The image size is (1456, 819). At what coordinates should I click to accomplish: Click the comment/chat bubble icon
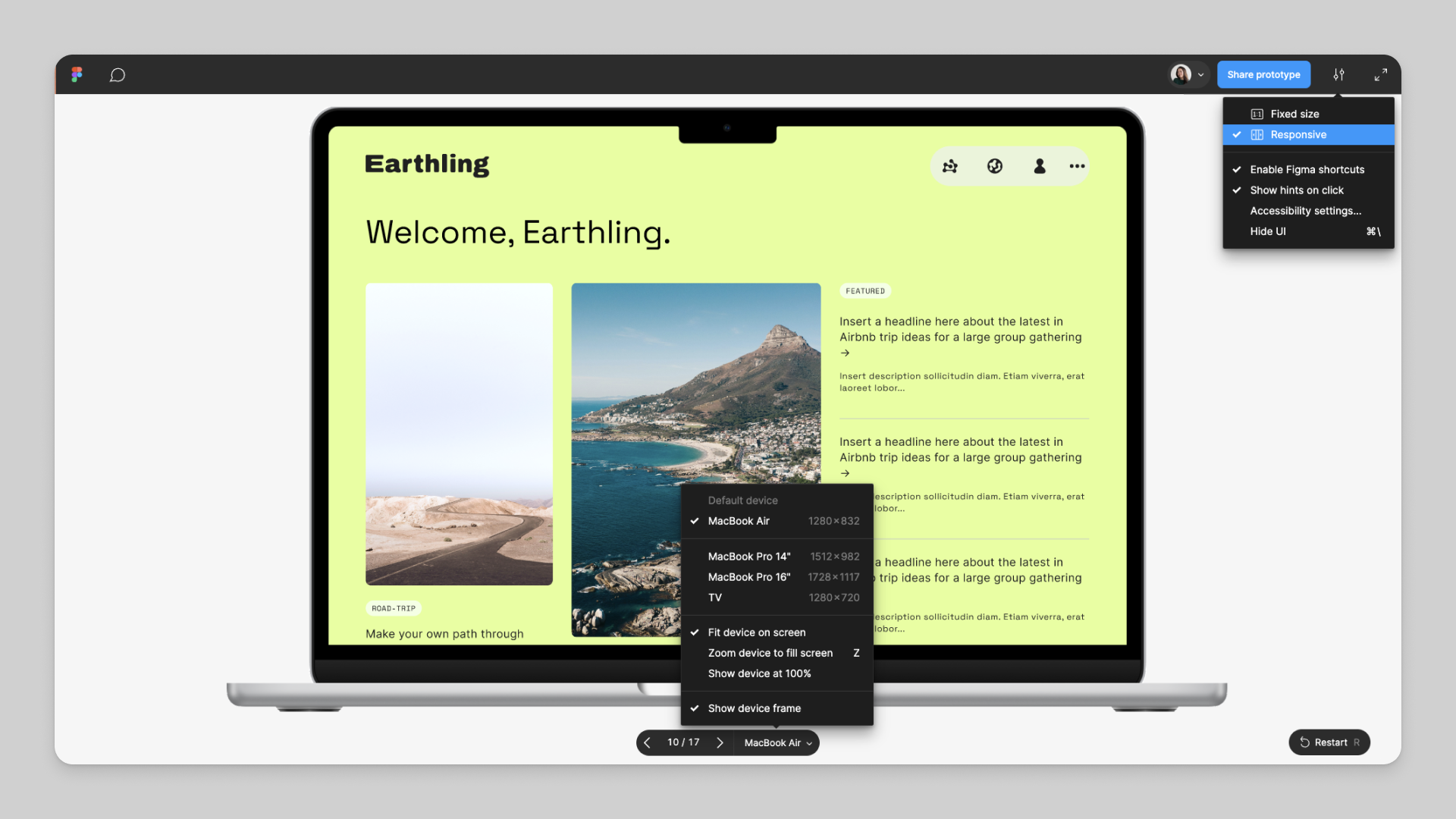coord(118,74)
